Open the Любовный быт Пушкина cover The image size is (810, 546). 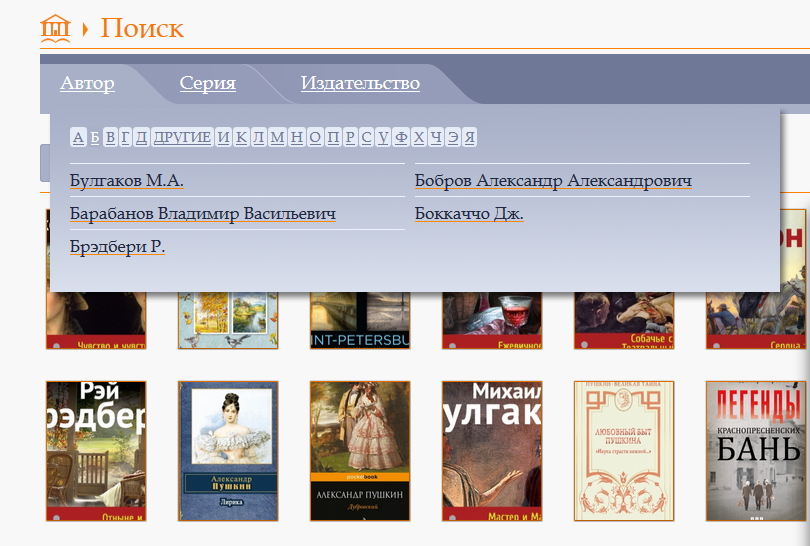(624, 451)
